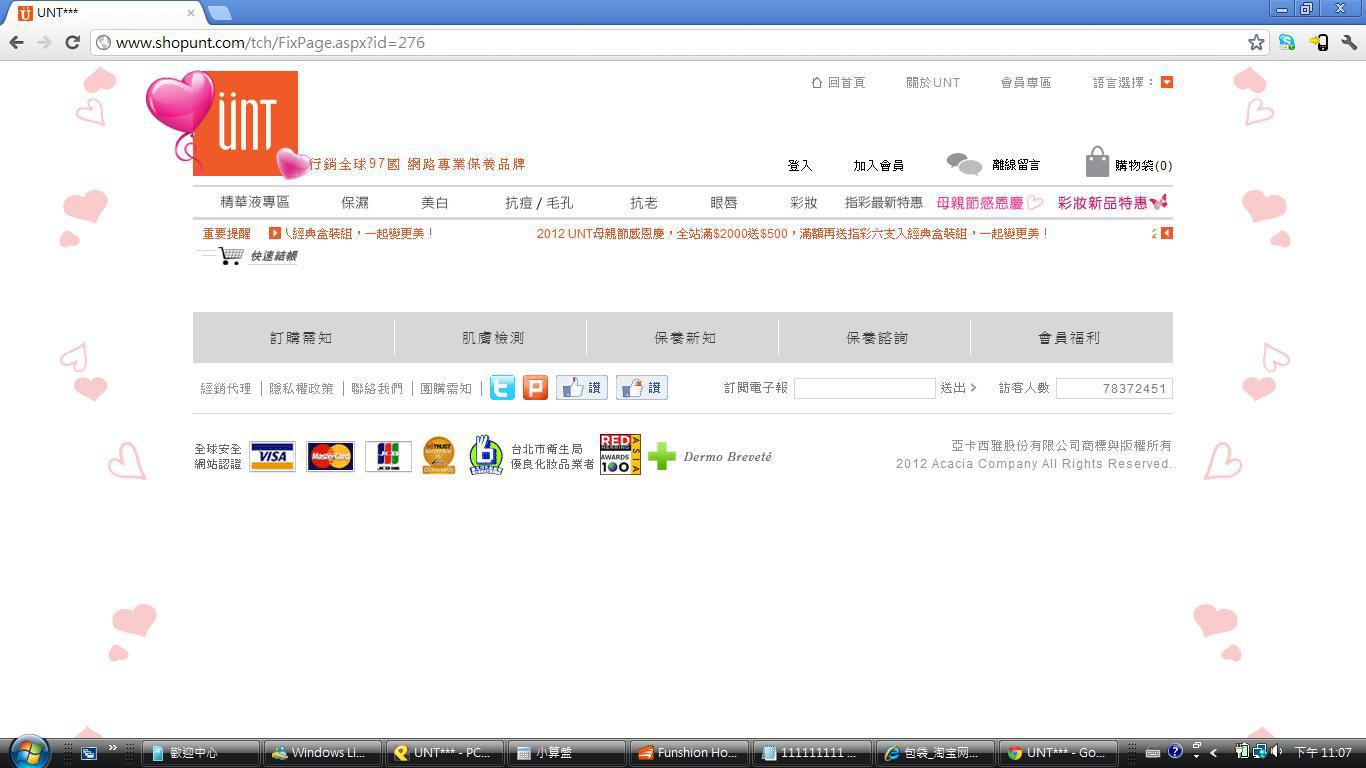Screen dimensions: 1366x768
Task: Click the orange trust seal badge
Action: (x=438, y=455)
